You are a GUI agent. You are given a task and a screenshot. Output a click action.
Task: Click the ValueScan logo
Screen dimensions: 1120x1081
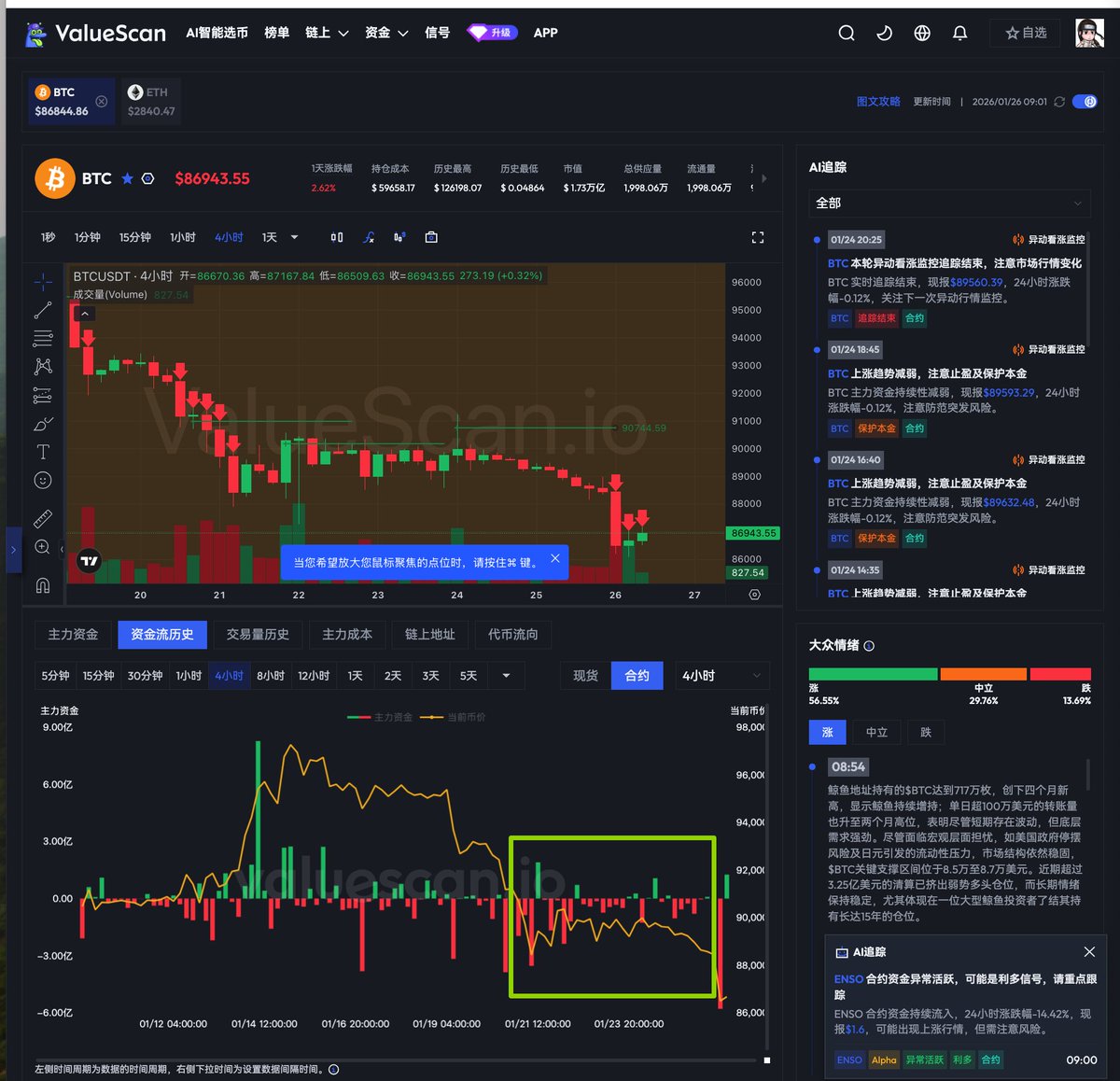[95, 34]
